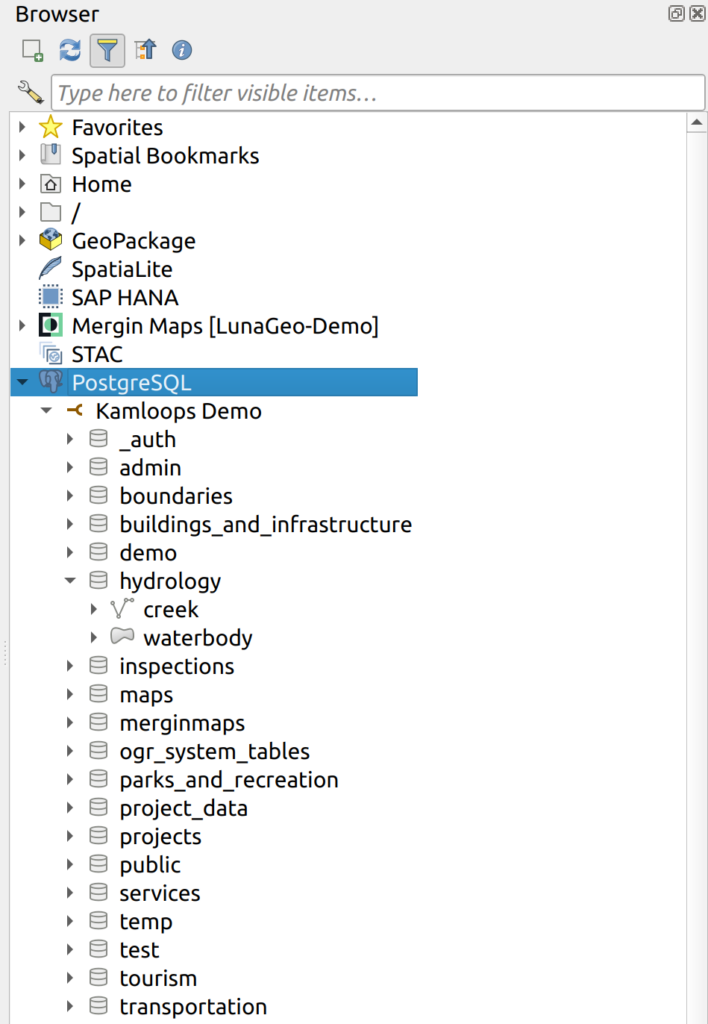Toggle the Filter Browser button
This screenshot has height=1024, width=708.
(x=107, y=50)
